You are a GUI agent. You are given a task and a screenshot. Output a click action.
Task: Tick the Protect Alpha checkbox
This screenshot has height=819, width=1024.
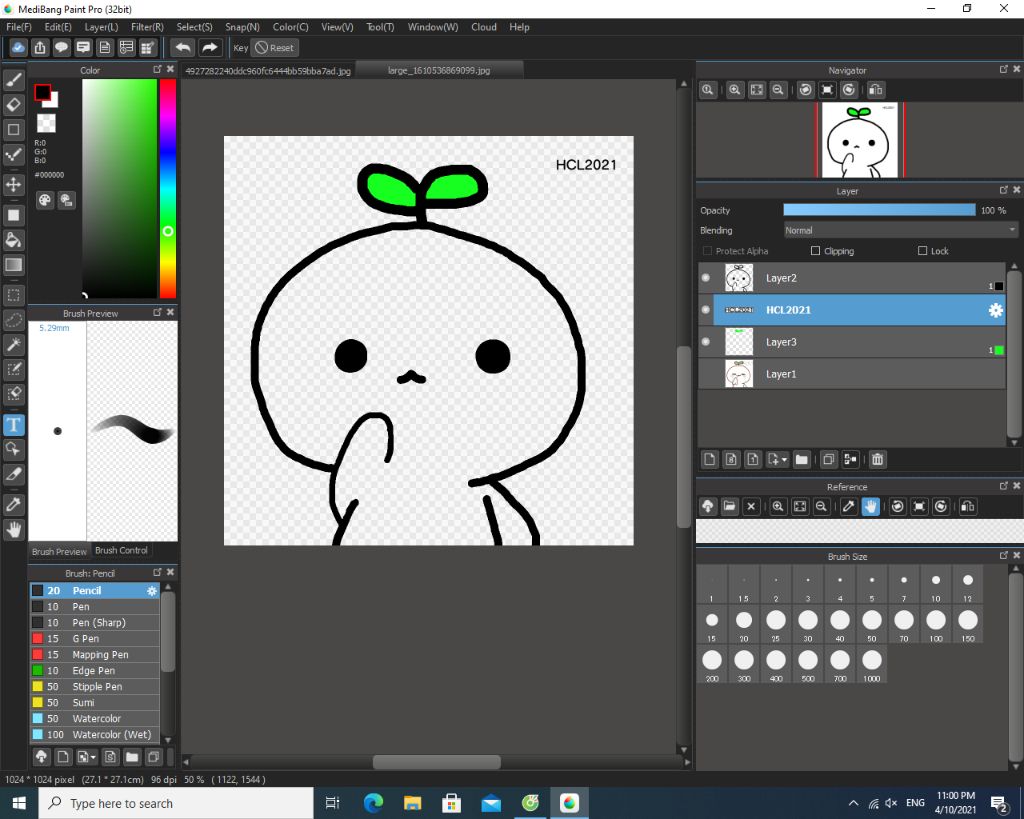[707, 251]
